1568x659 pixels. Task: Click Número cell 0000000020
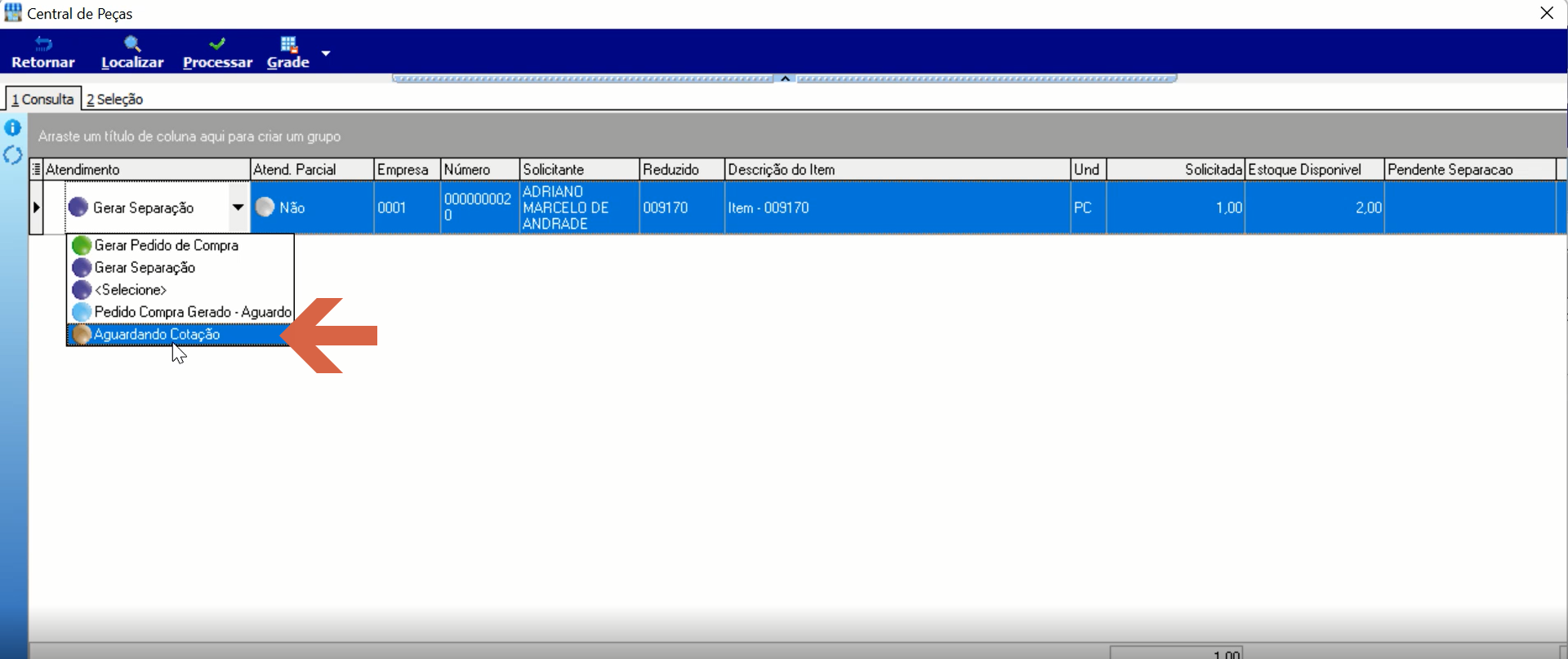coord(479,207)
